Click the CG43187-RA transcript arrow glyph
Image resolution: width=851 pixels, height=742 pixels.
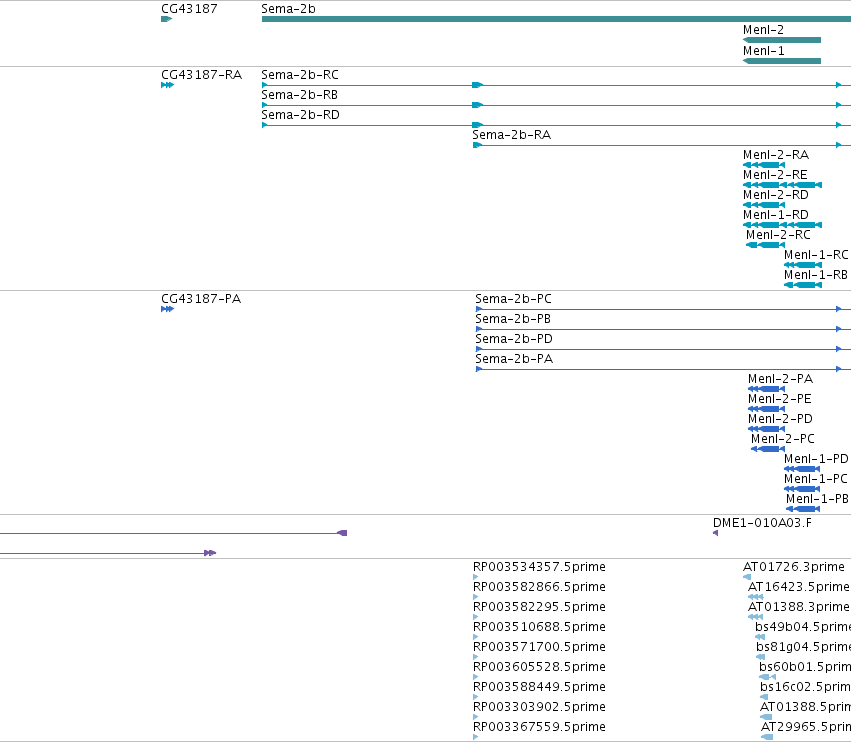click(167, 85)
